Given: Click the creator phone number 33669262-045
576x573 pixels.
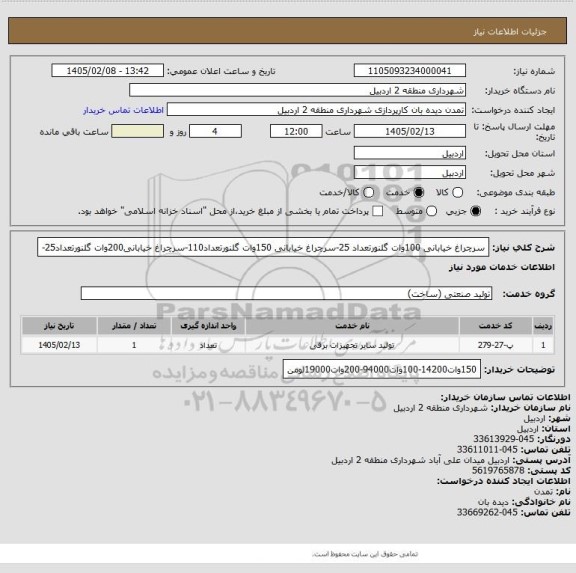Looking at the screenshot, I should tap(487, 512).
